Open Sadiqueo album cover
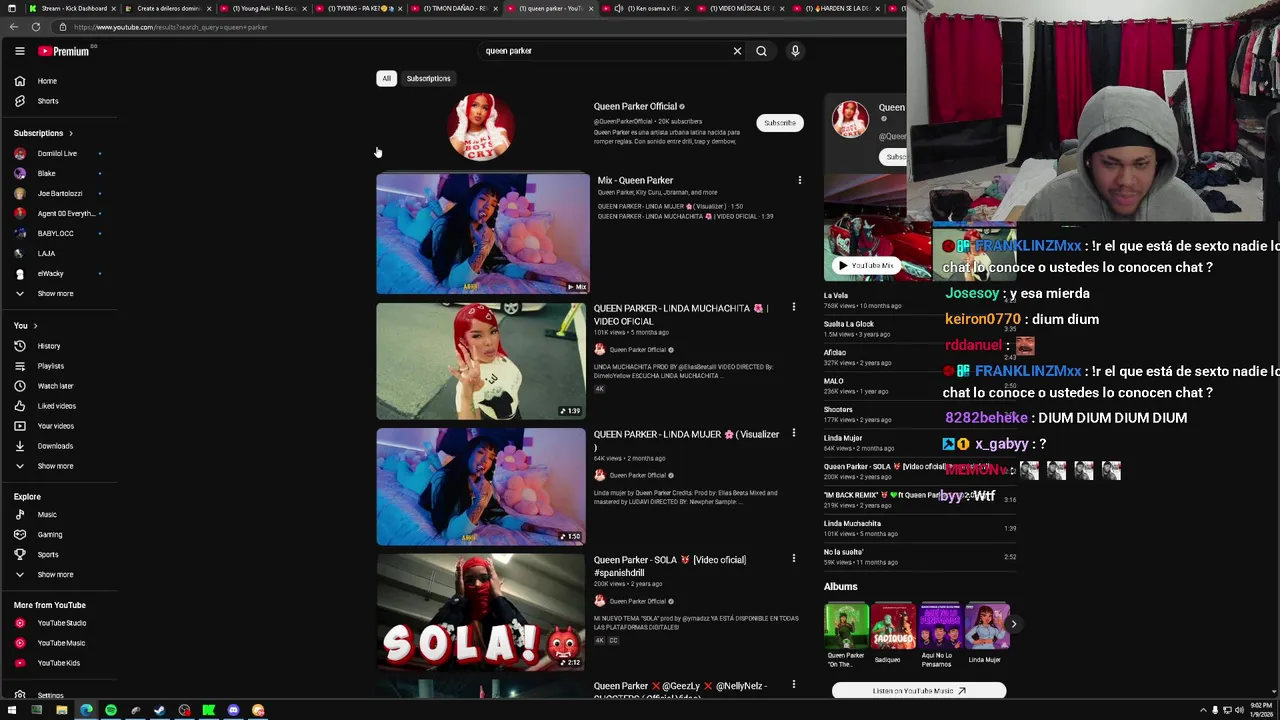The width and height of the screenshot is (1280, 720). pyautogui.click(x=892, y=627)
